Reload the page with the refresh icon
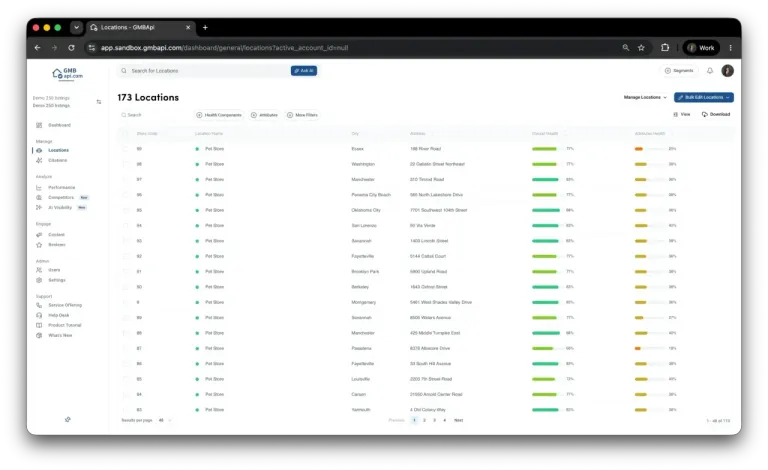Viewport: 768px width, 470px height. click(x=72, y=48)
